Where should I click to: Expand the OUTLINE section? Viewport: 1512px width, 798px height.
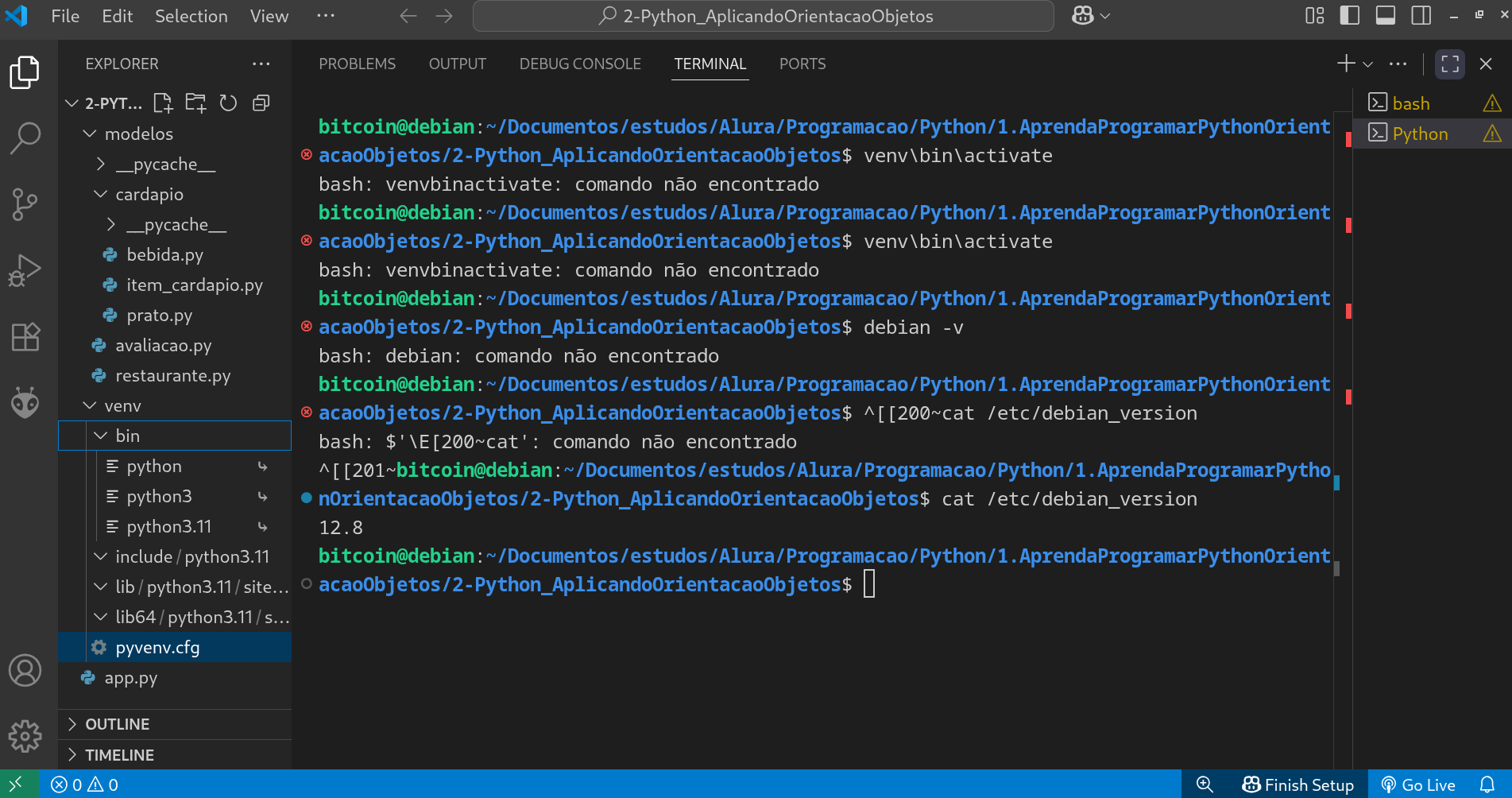click(175, 724)
